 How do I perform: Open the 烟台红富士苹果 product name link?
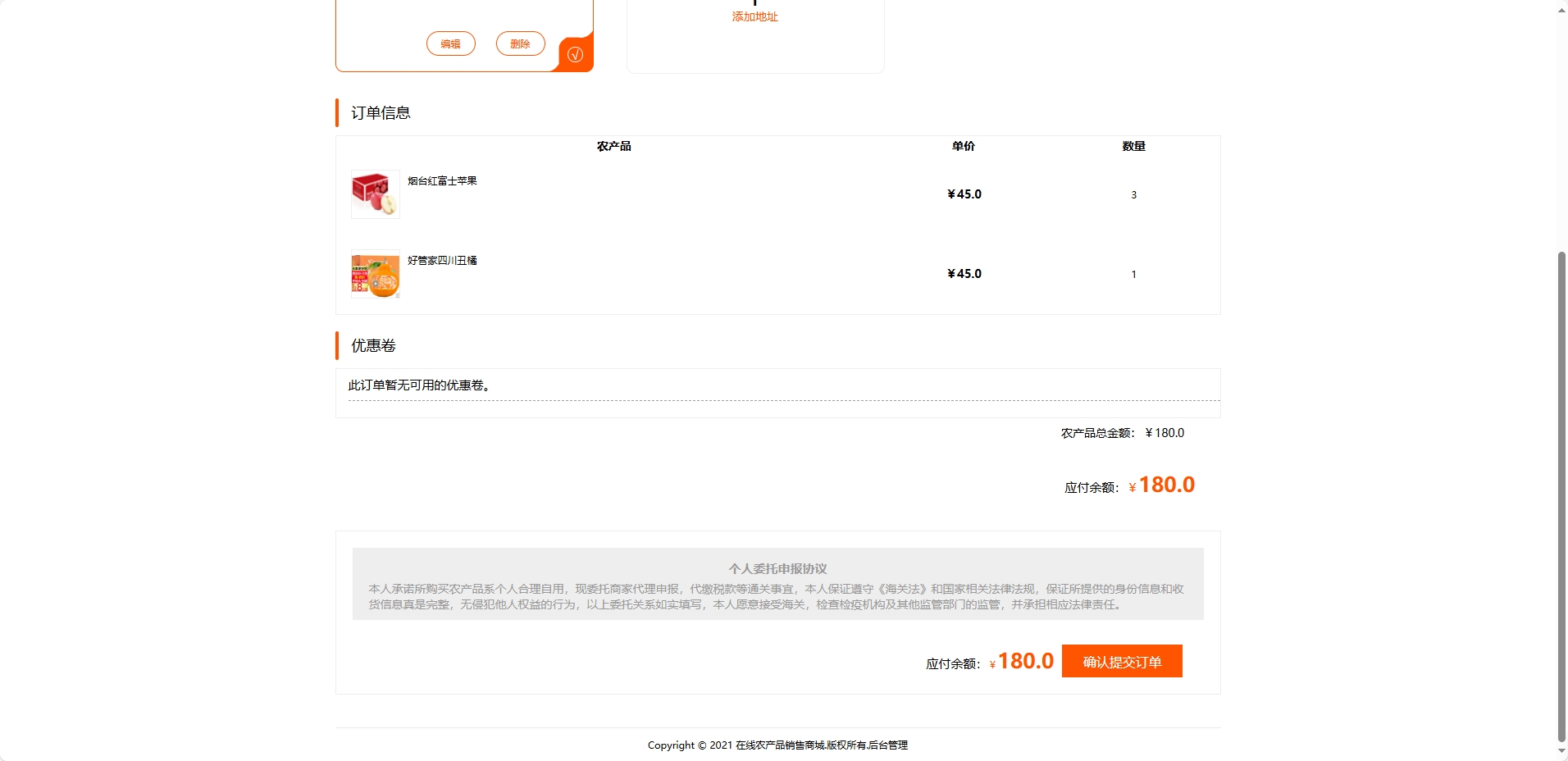click(443, 181)
